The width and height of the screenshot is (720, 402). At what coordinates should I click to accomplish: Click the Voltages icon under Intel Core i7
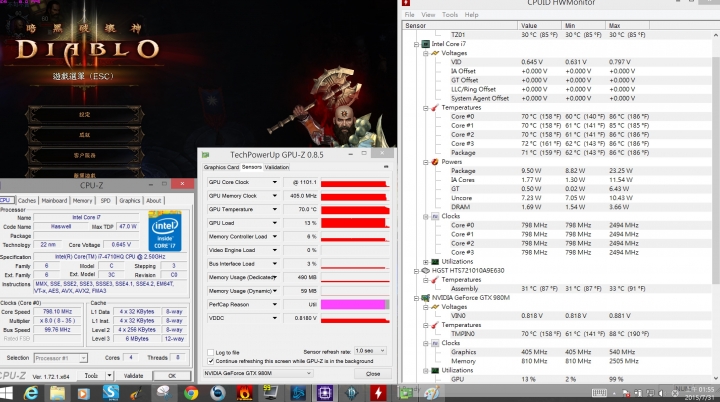coord(435,53)
